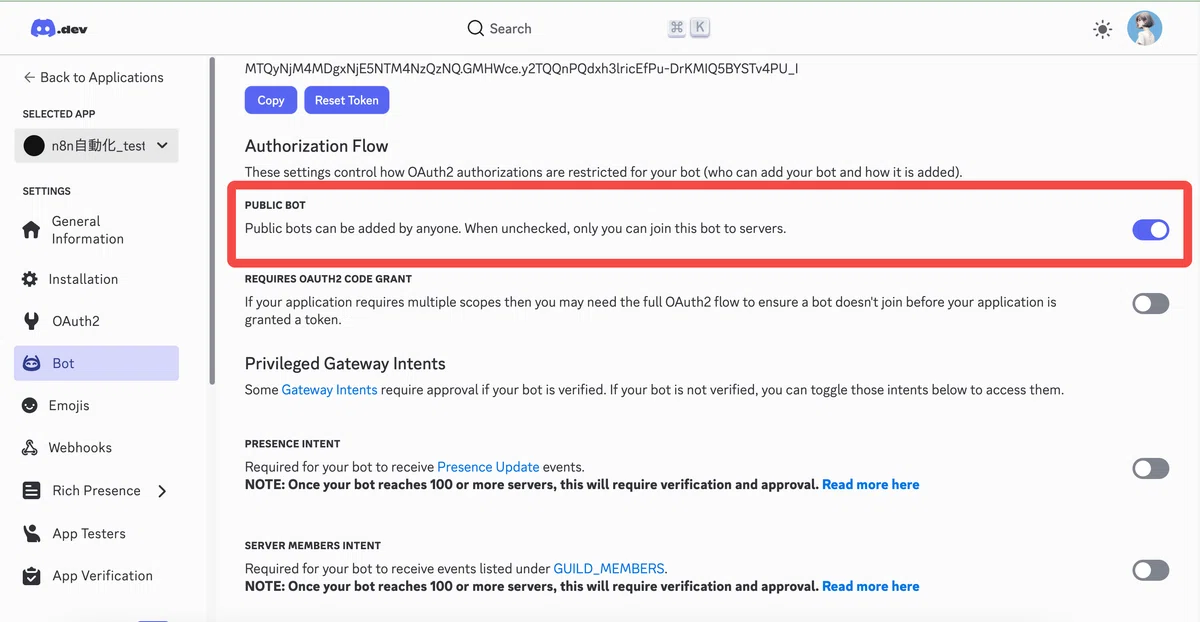Image resolution: width=1200 pixels, height=622 pixels.
Task: Disable the Public Bot toggle
Action: (x=1150, y=230)
